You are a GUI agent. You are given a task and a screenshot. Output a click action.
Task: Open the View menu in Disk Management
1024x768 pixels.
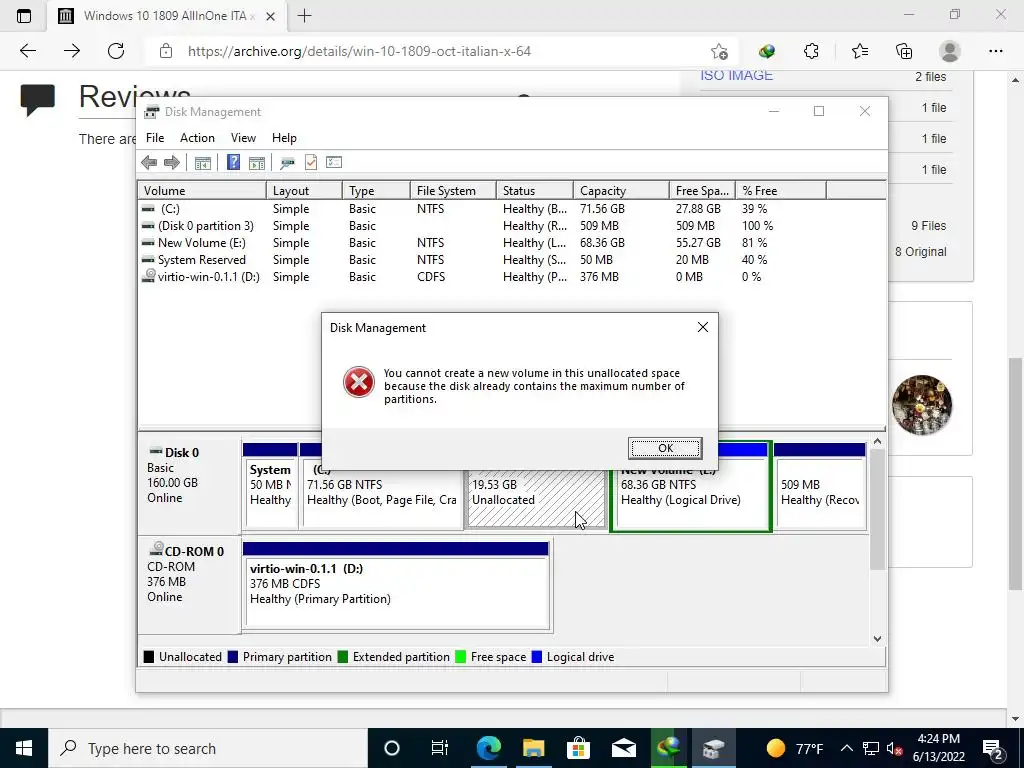(x=243, y=138)
